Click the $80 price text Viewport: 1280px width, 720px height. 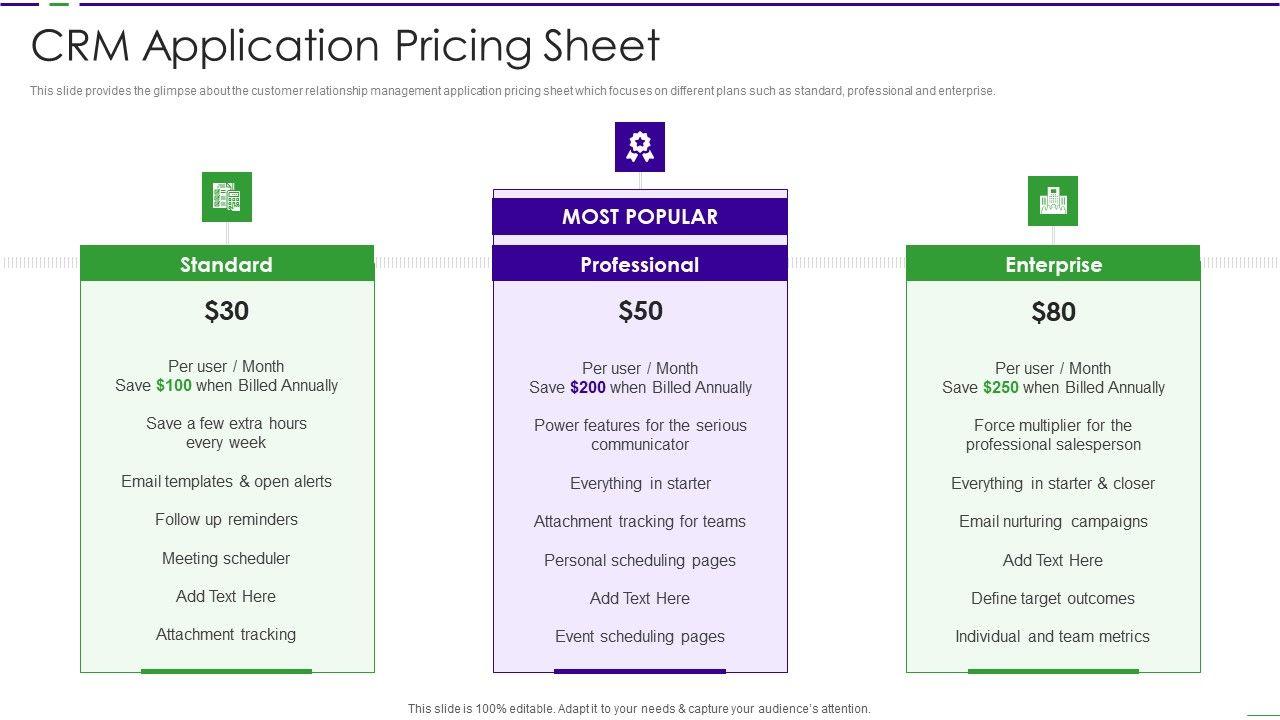pyautogui.click(x=1053, y=312)
